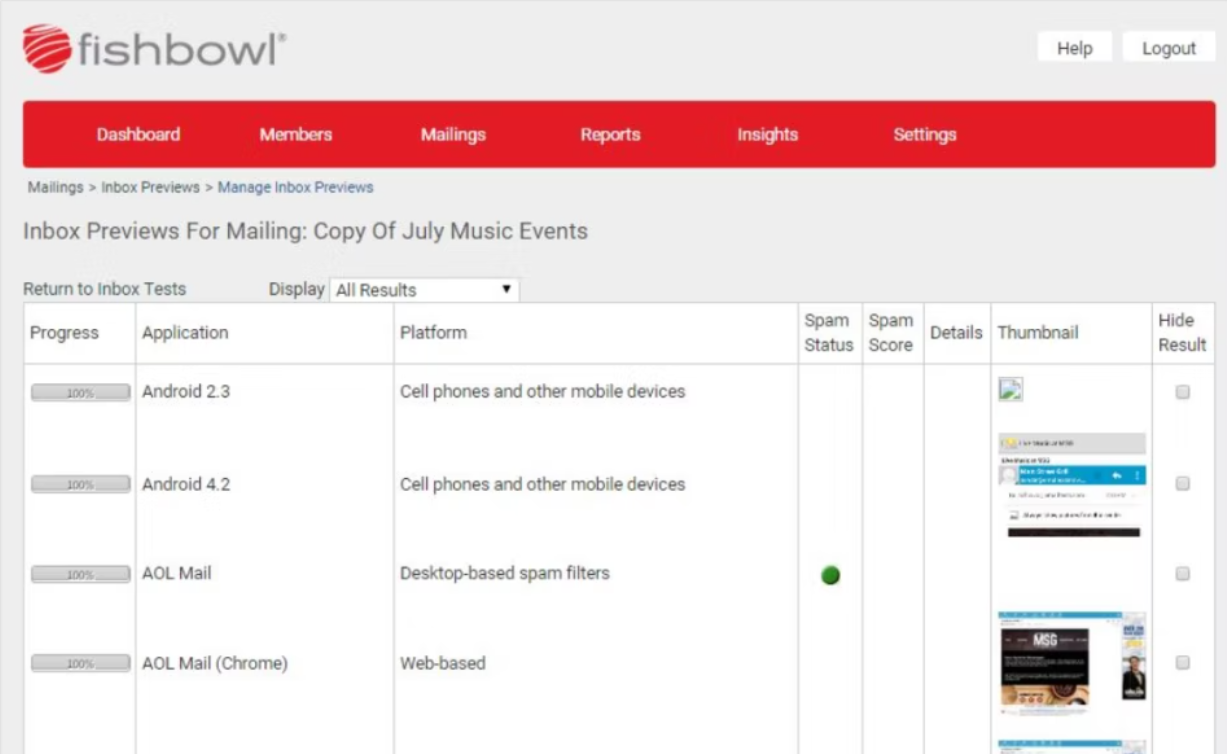Image resolution: width=1227 pixels, height=754 pixels.
Task: Check Hide Result for Android 2.3
Action: click(x=1182, y=392)
